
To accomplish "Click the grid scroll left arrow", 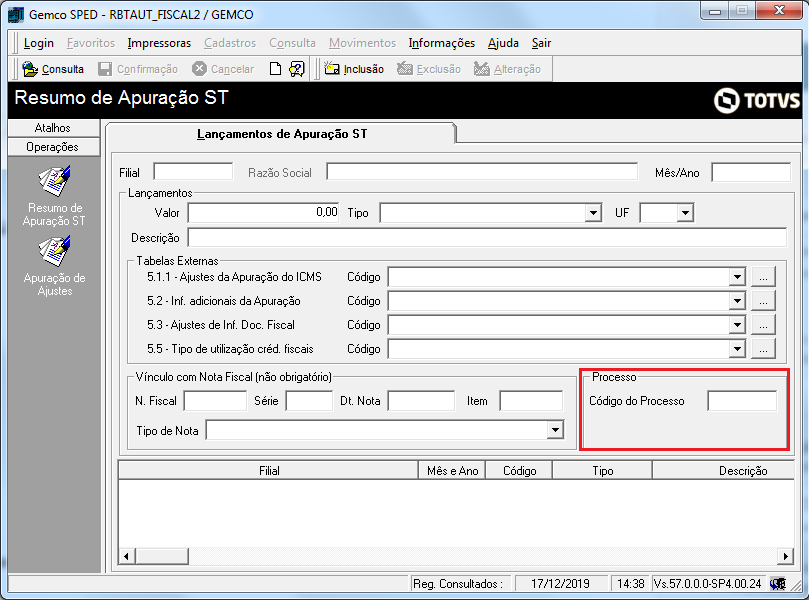I will click(x=127, y=556).
